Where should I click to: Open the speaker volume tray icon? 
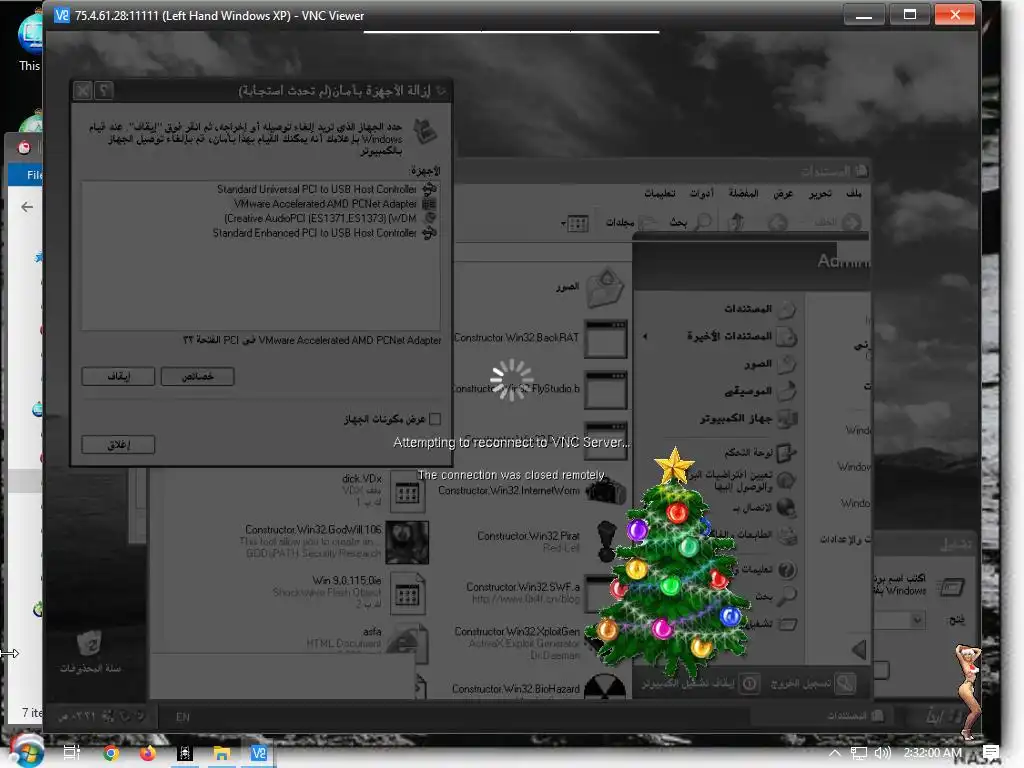pos(882,753)
